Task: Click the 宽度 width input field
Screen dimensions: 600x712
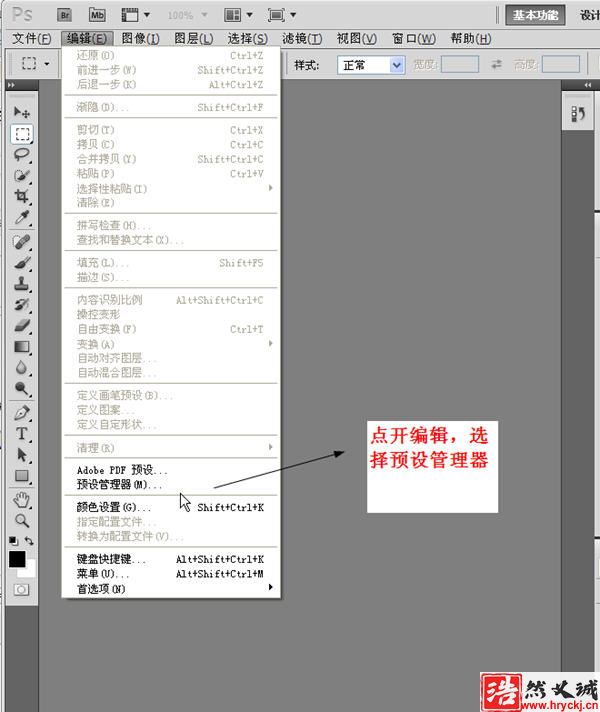Action: (x=460, y=64)
